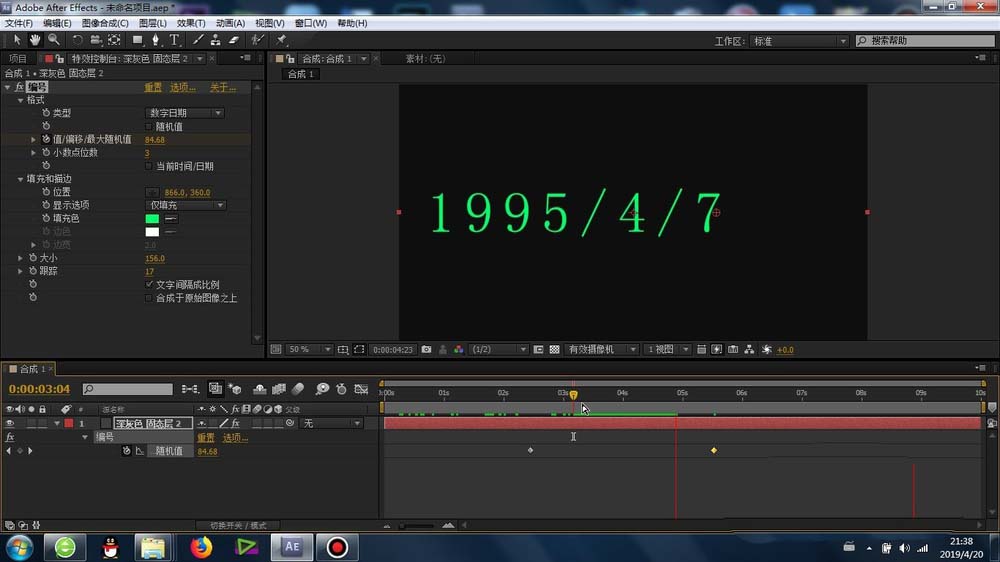Select the Rotation tool

[x=77, y=40]
